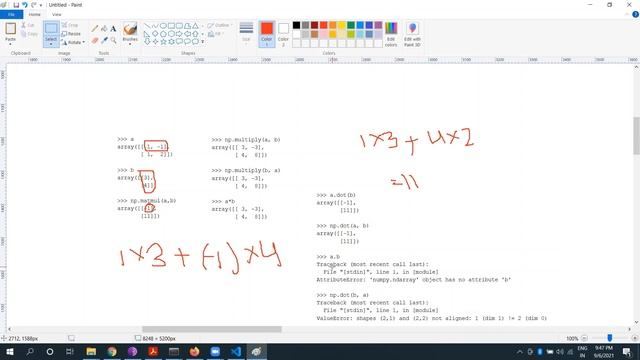Choose the Oval shape
The height and width of the screenshot is (360, 640).
click(163, 26)
